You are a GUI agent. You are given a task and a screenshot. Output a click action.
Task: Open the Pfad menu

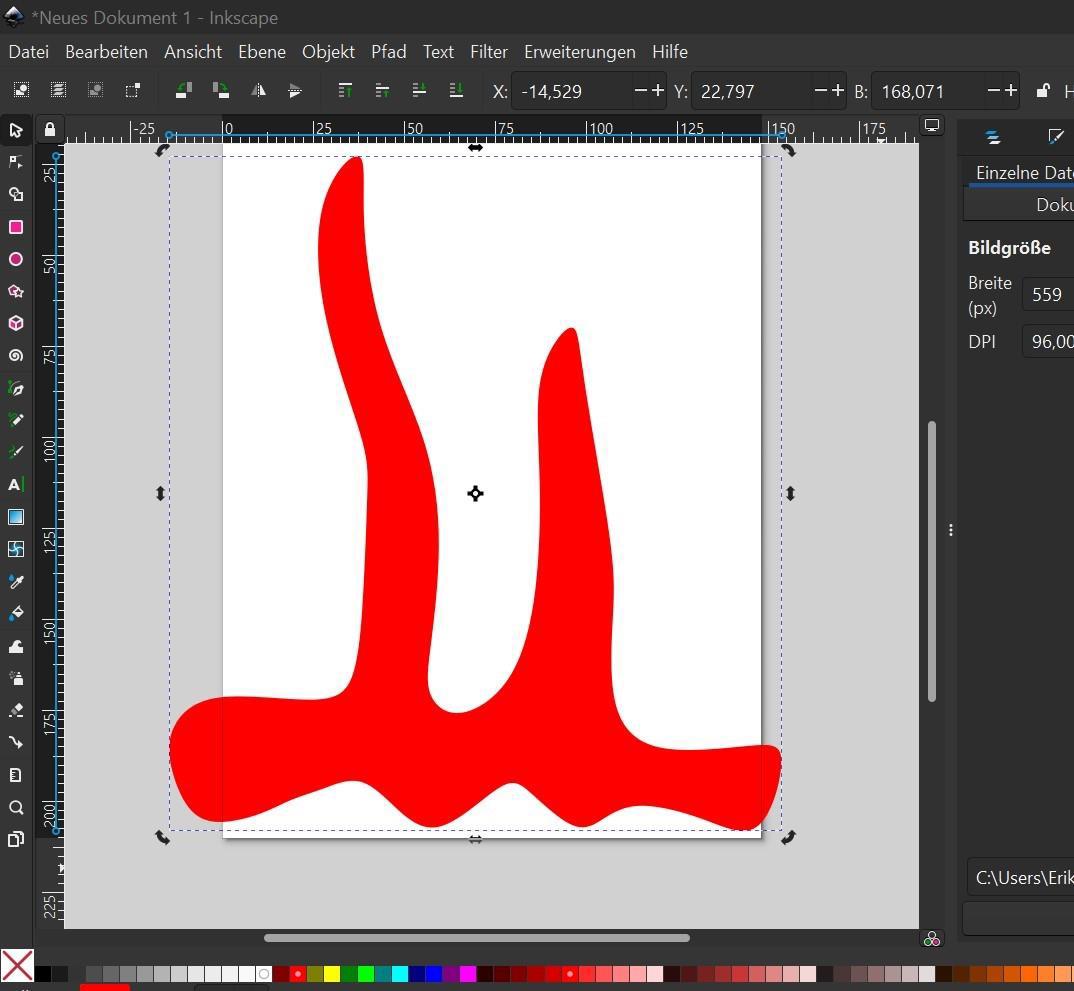388,52
